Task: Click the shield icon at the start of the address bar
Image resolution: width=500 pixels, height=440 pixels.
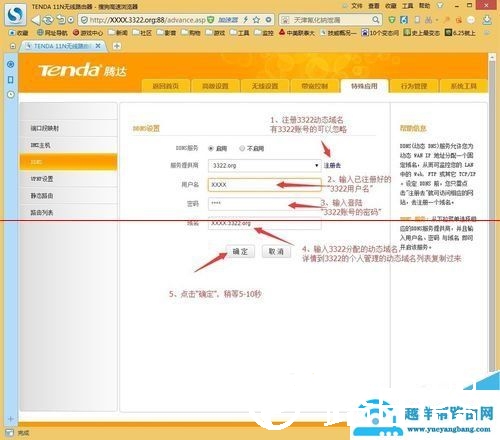Action: click(x=84, y=20)
